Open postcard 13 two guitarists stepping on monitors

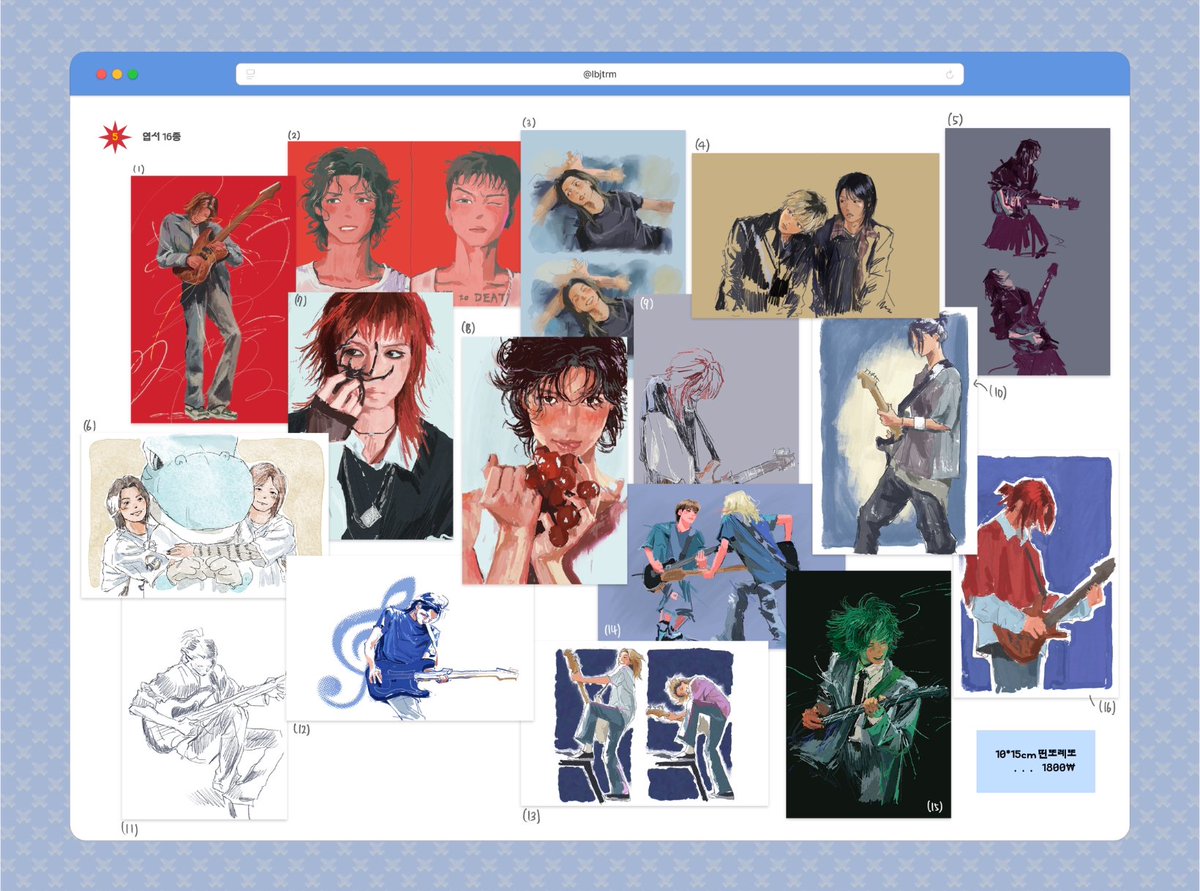click(644, 723)
